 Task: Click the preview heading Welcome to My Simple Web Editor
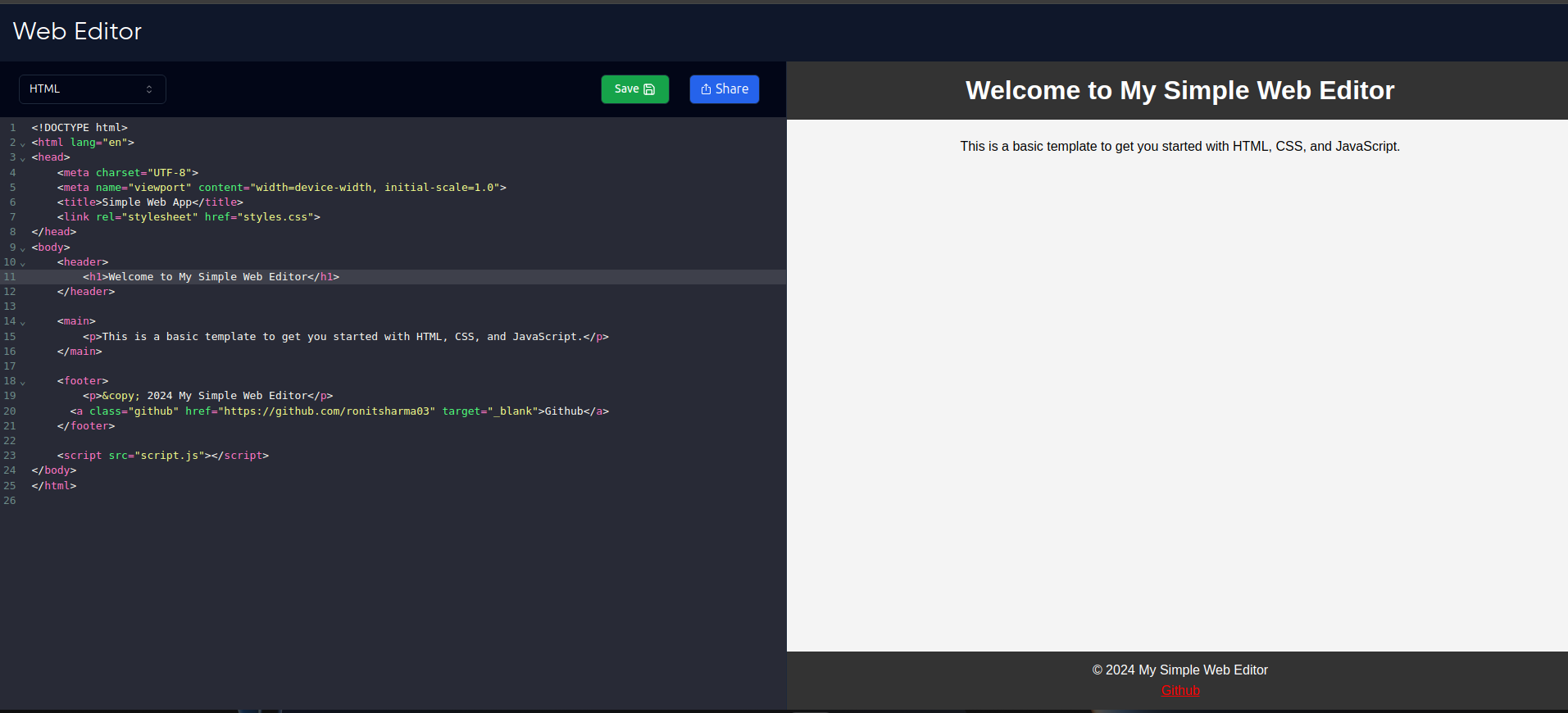pos(1180,90)
